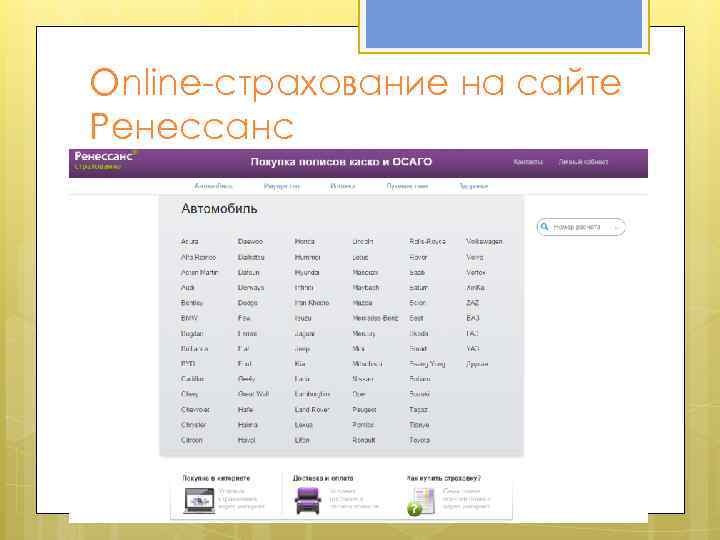Screen dimensions: 720x540
Task: Select the Peugeot brand
Action: pyautogui.click(x=364, y=409)
